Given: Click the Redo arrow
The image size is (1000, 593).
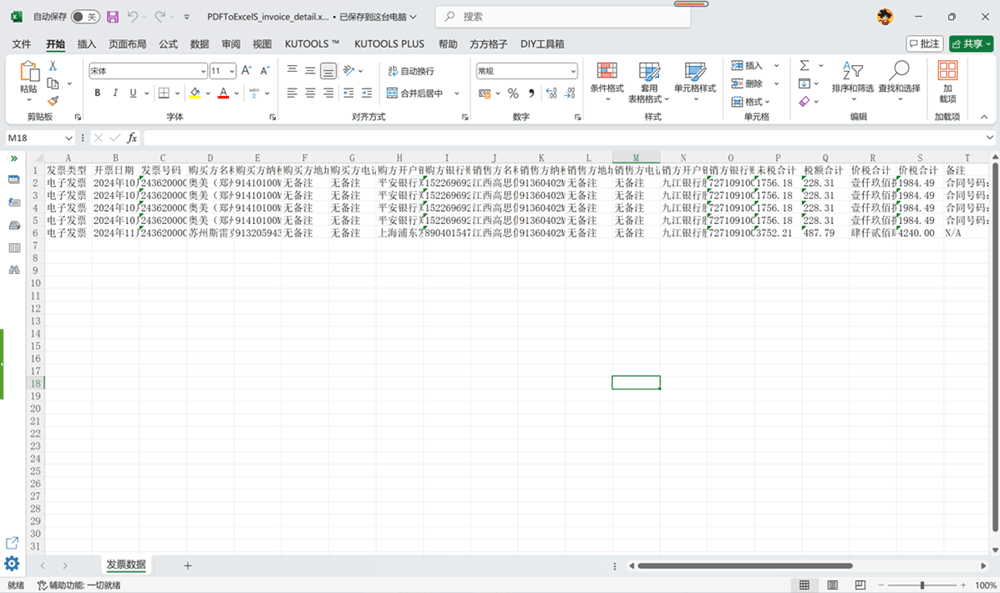Looking at the screenshot, I should click(159, 17).
